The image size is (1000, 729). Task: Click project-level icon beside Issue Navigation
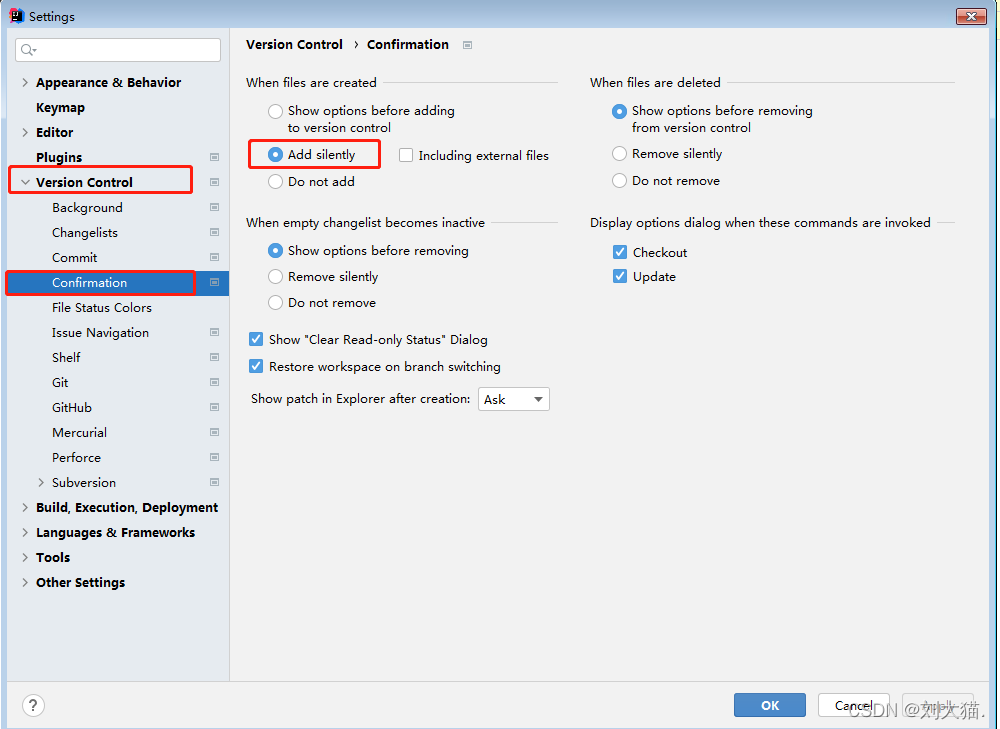[x=214, y=332]
